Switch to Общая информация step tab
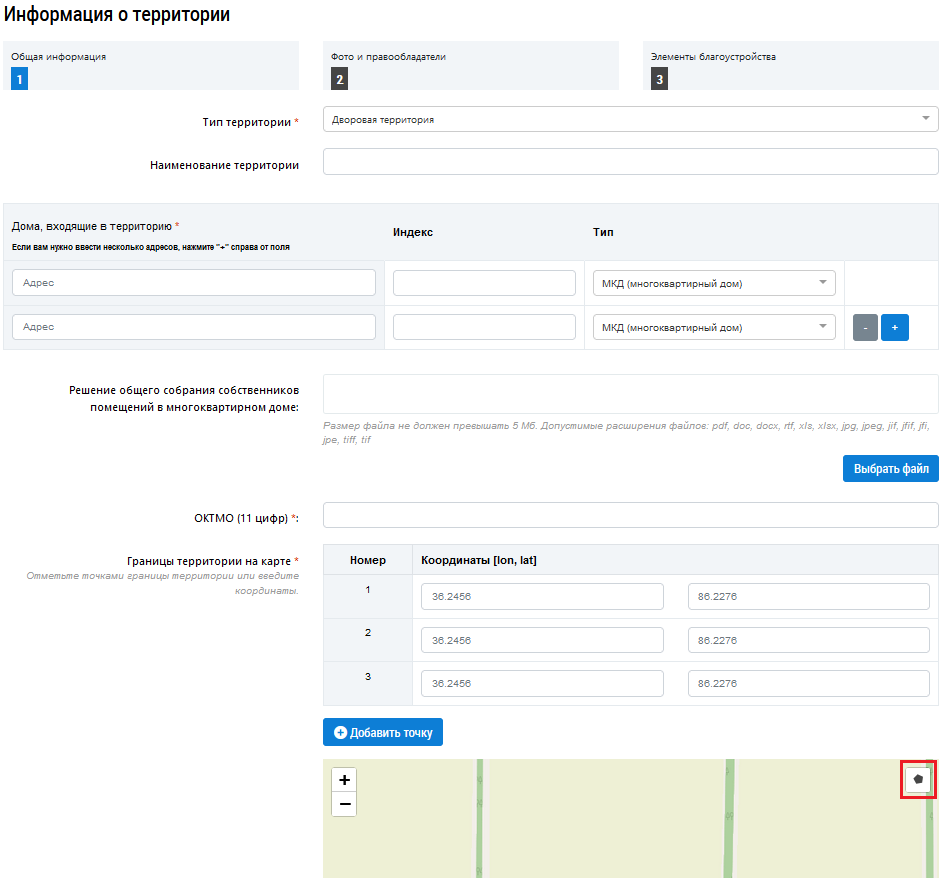 point(151,66)
